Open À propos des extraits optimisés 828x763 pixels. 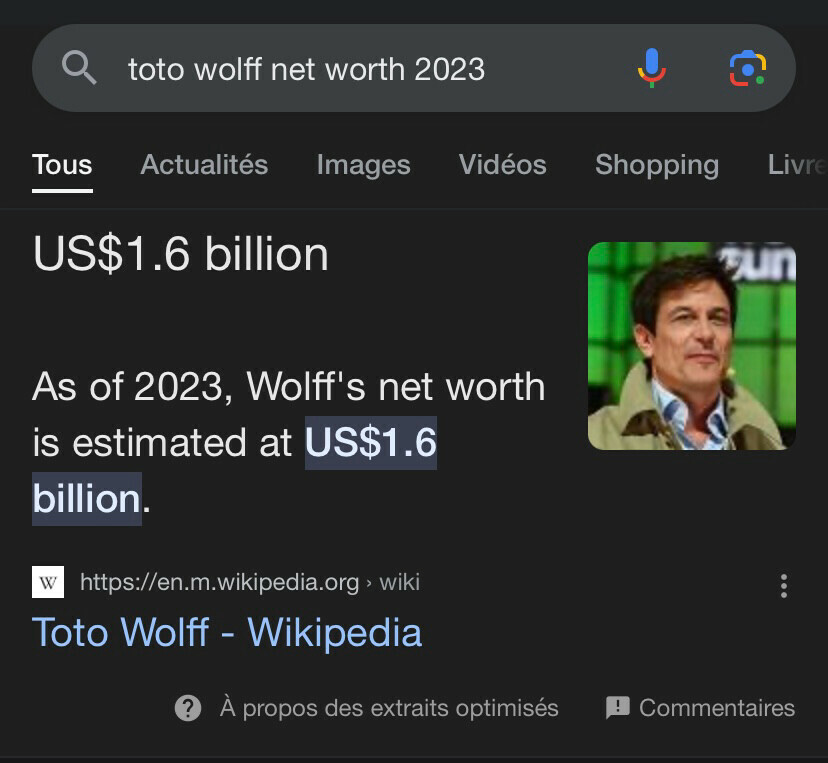388,708
